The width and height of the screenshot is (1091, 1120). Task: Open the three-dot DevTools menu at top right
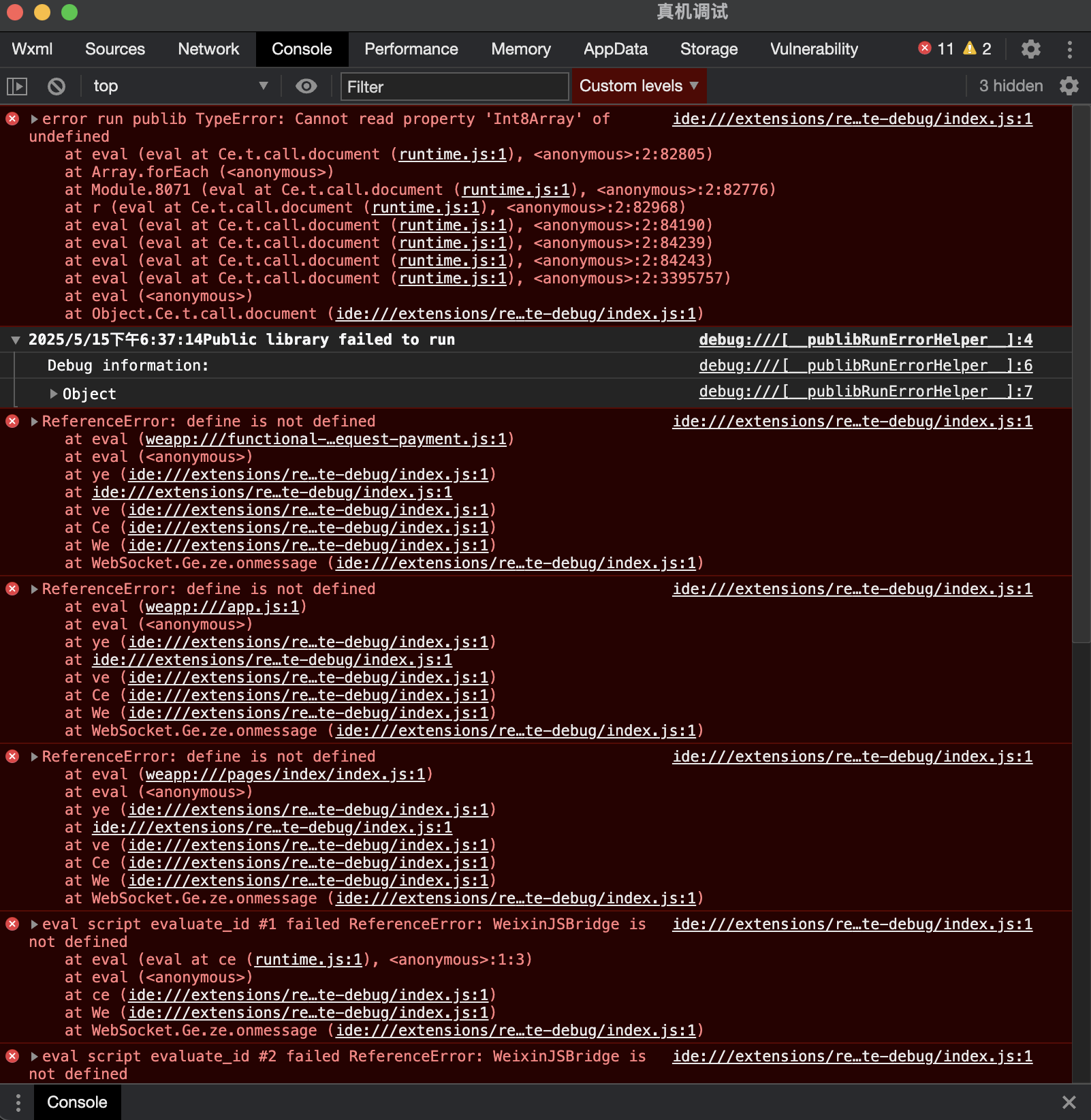(x=1070, y=49)
